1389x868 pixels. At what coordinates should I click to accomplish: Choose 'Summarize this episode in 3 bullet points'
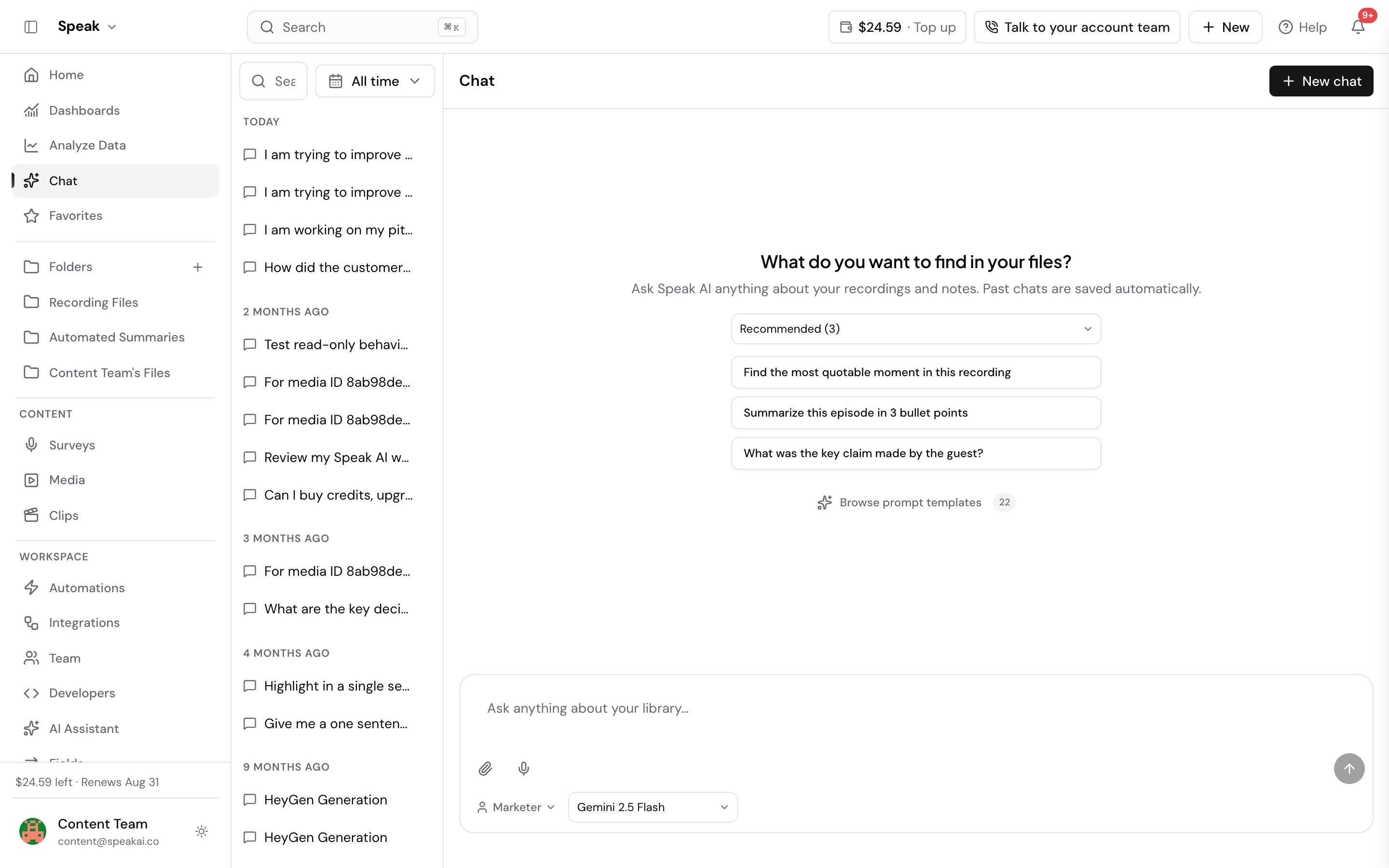click(915, 413)
